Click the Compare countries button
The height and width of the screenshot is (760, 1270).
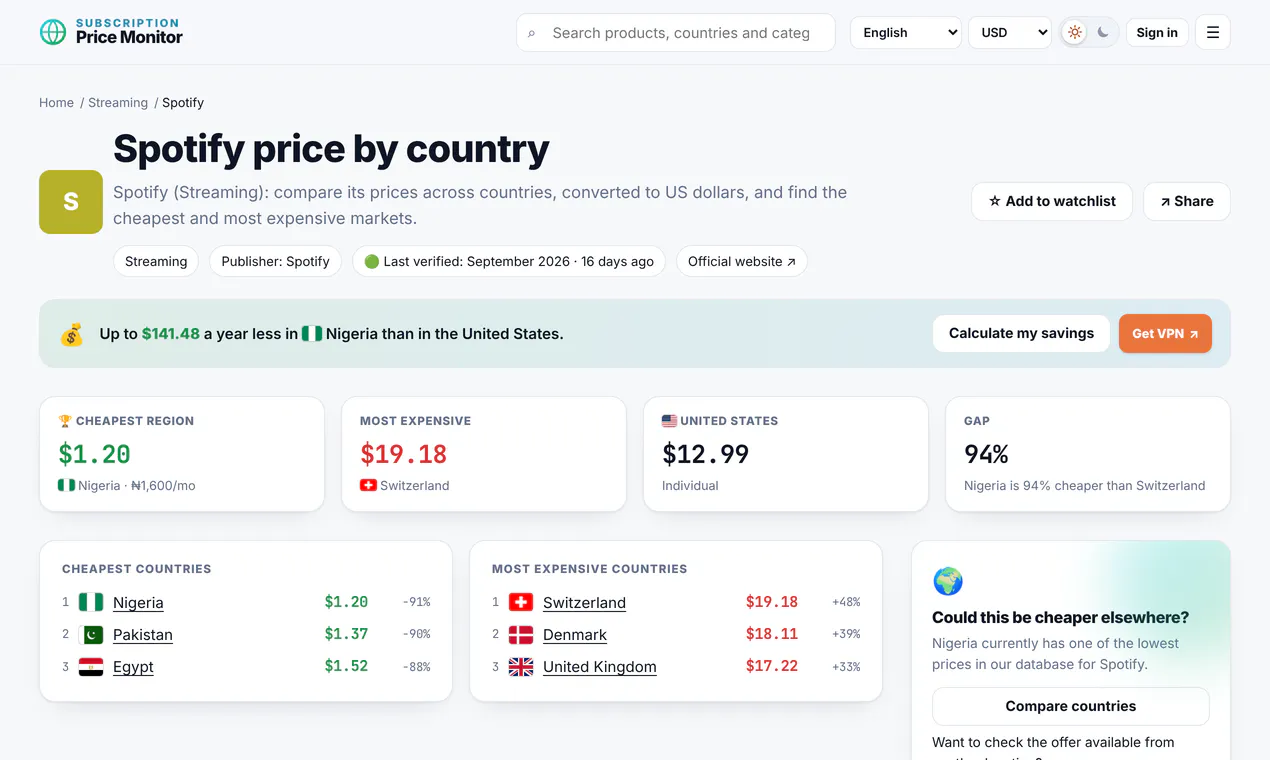1071,706
